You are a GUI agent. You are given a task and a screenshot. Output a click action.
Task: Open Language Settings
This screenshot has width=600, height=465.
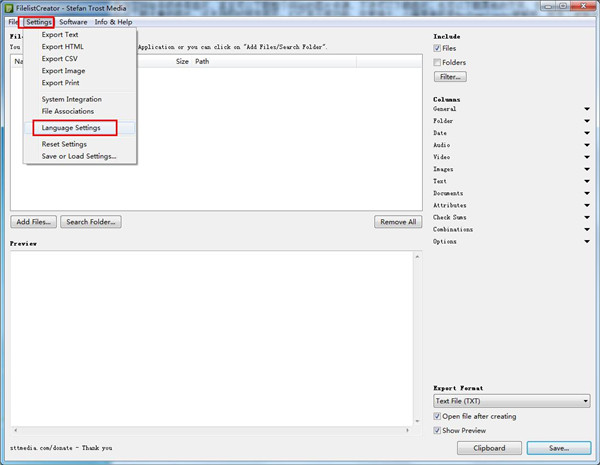coord(71,128)
